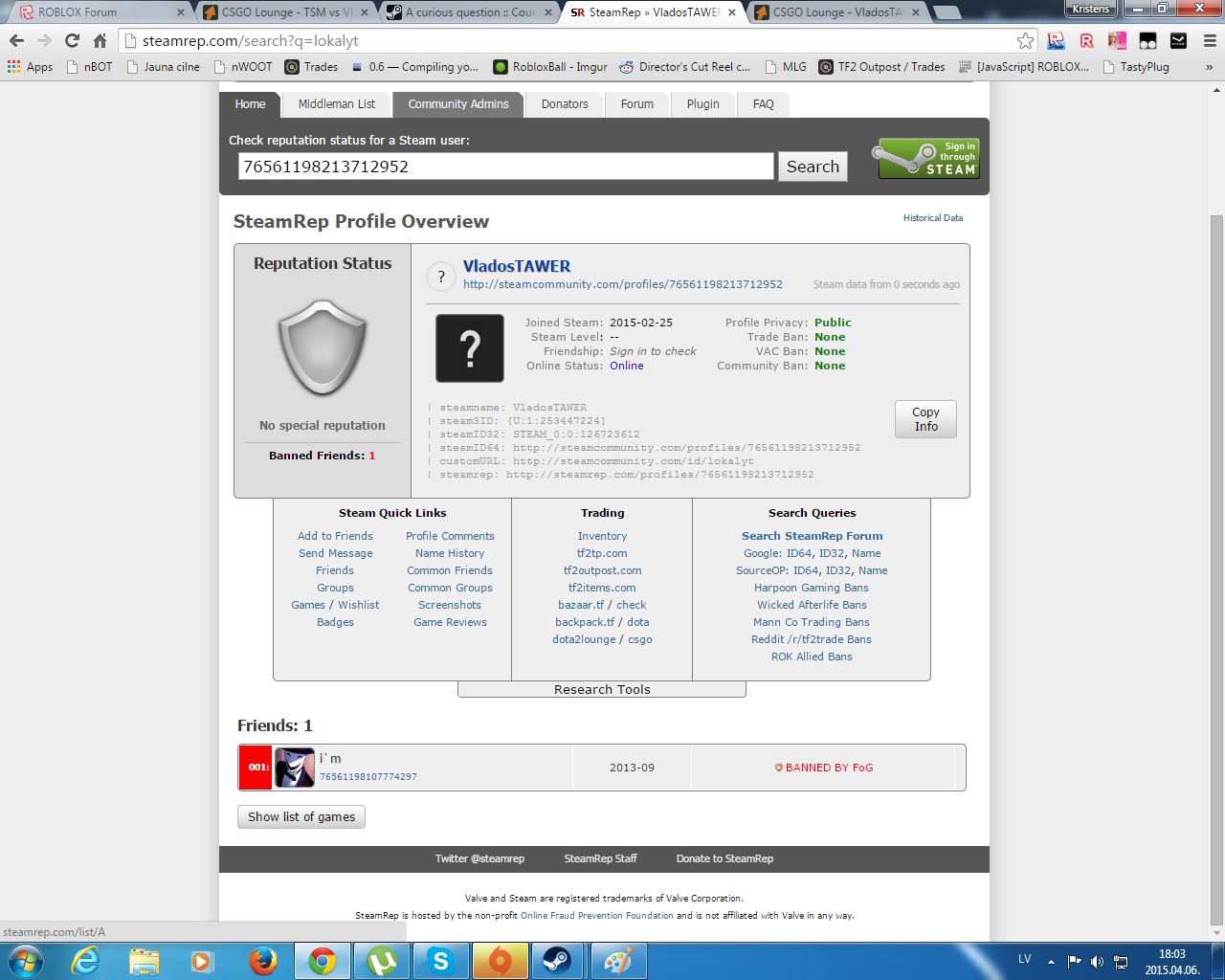1225x980 pixels.
Task: Bookmark page with the star icon
Action: 1025,40
